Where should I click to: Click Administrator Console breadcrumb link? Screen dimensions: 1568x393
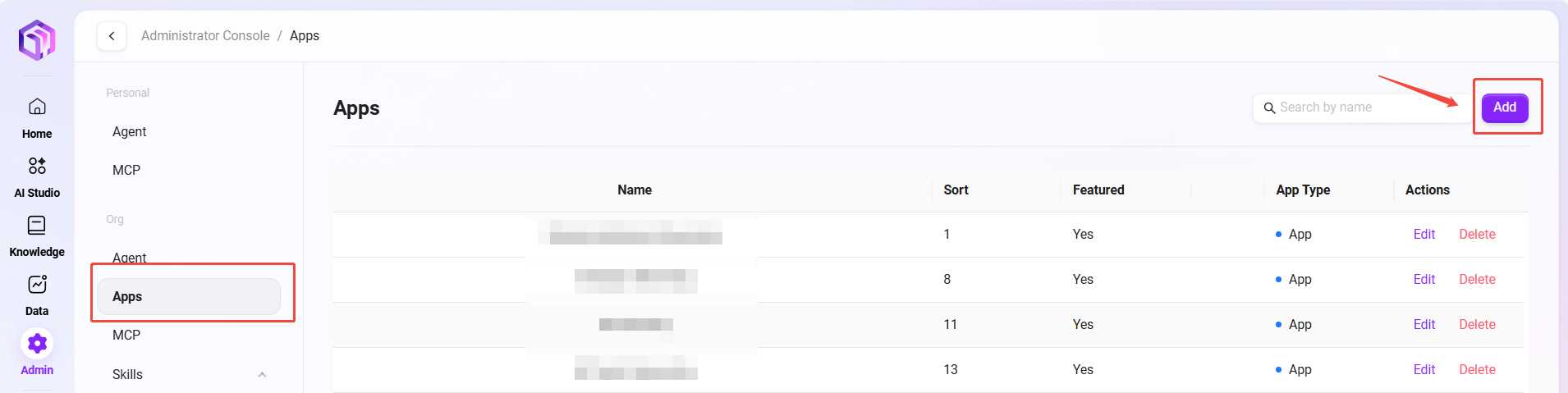(x=205, y=36)
